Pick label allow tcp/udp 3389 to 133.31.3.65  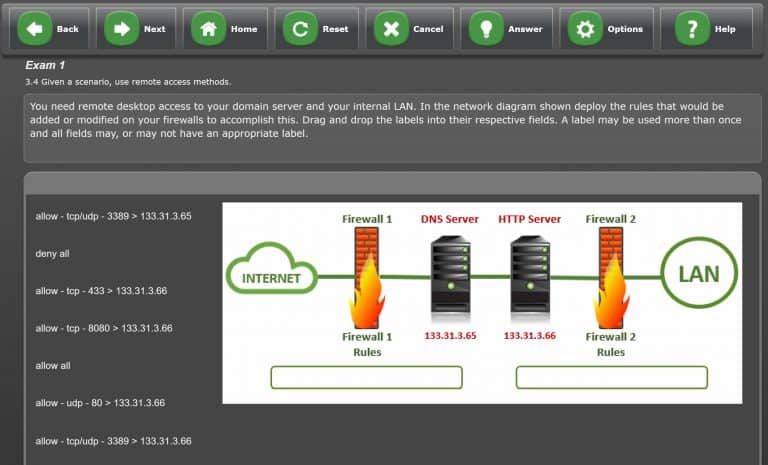click(113, 216)
